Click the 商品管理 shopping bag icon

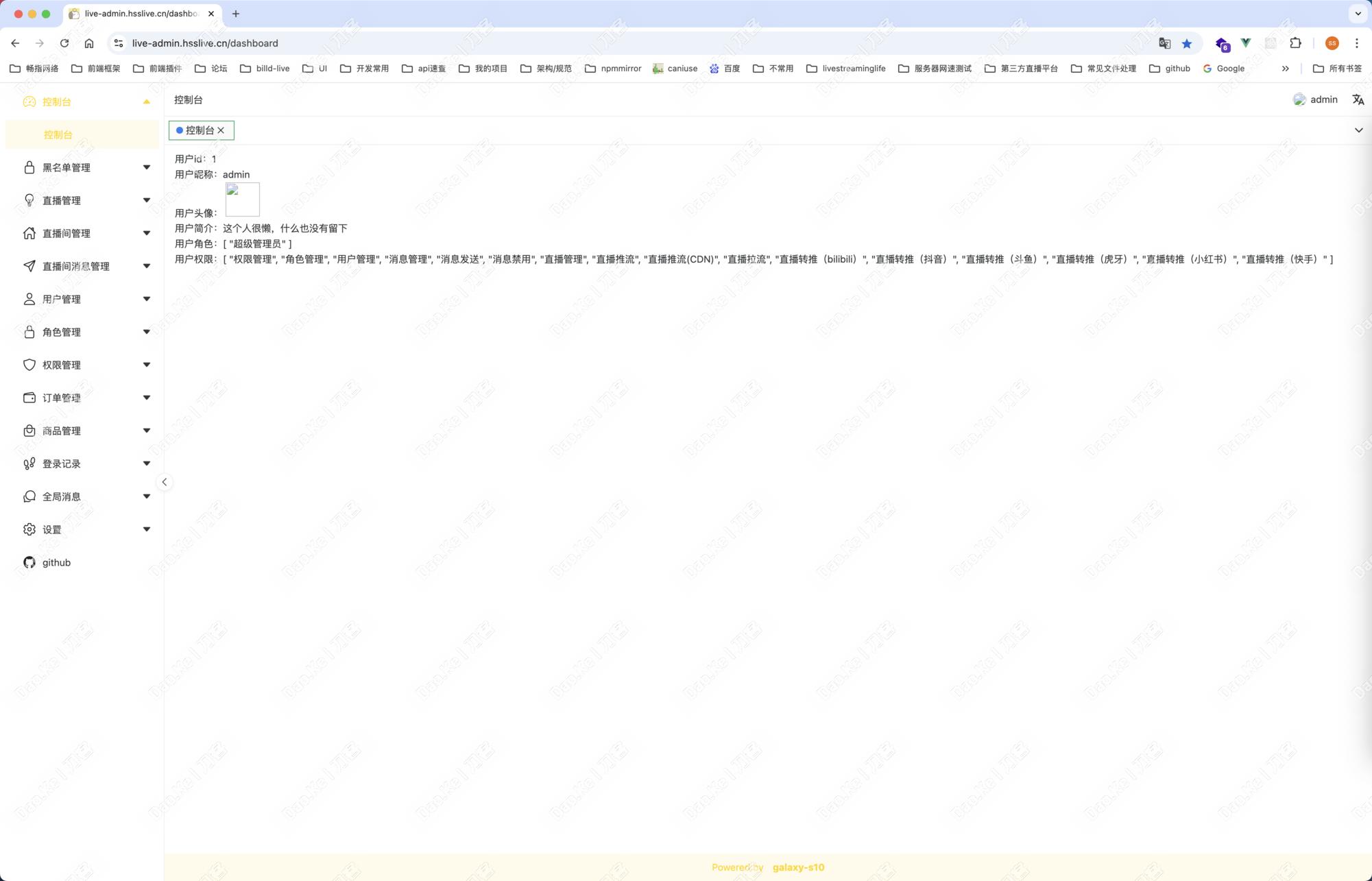[x=29, y=431]
